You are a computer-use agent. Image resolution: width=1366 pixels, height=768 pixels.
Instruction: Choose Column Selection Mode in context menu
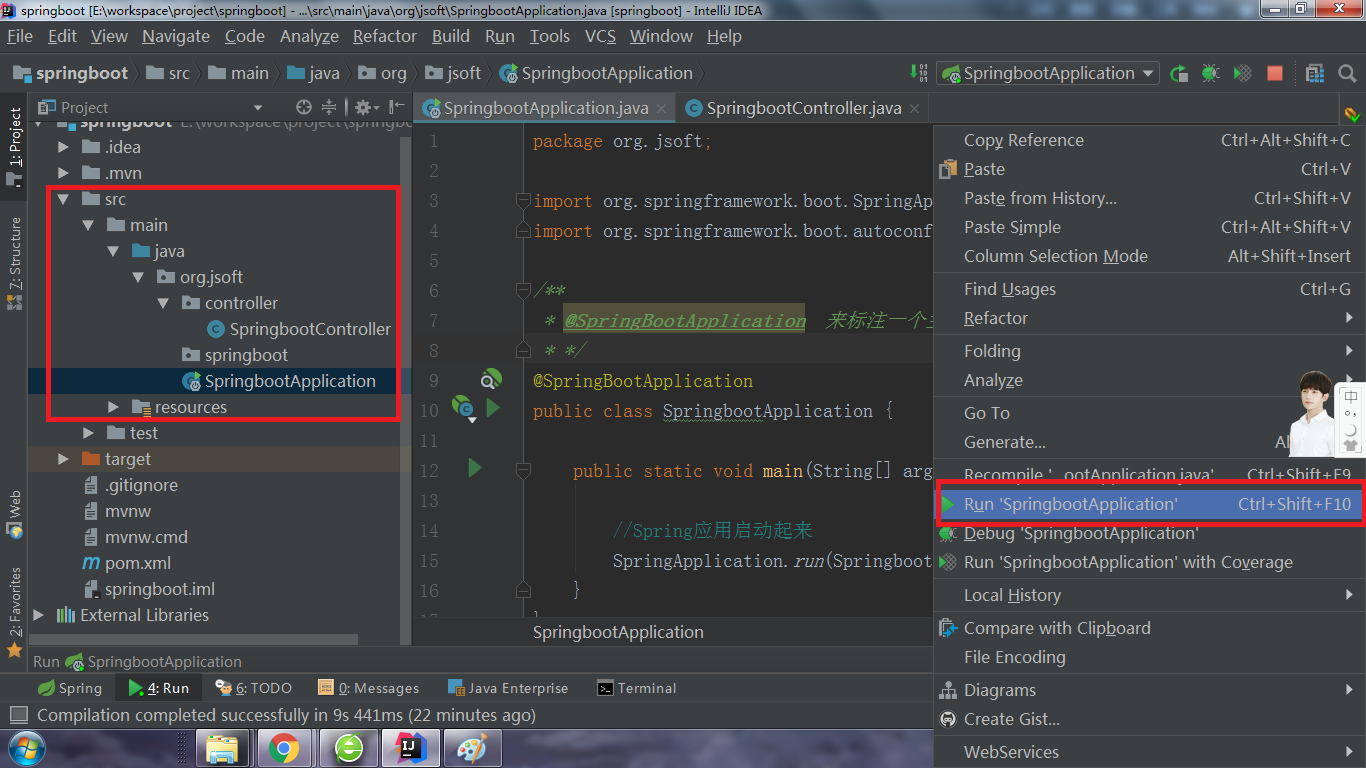click(x=1149, y=256)
